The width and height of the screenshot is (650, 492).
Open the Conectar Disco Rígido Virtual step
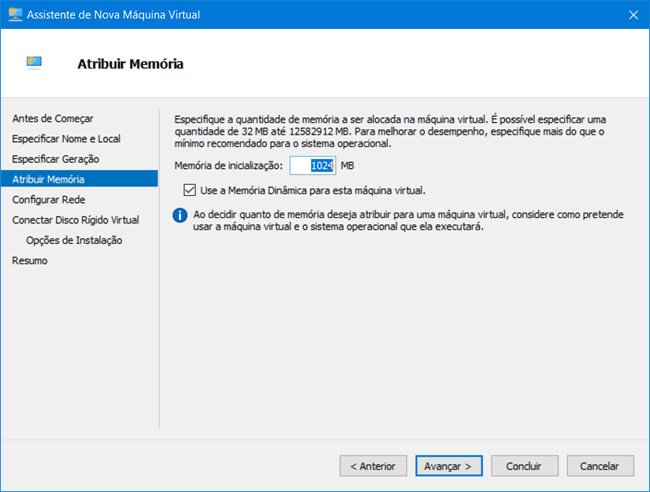[75, 220]
